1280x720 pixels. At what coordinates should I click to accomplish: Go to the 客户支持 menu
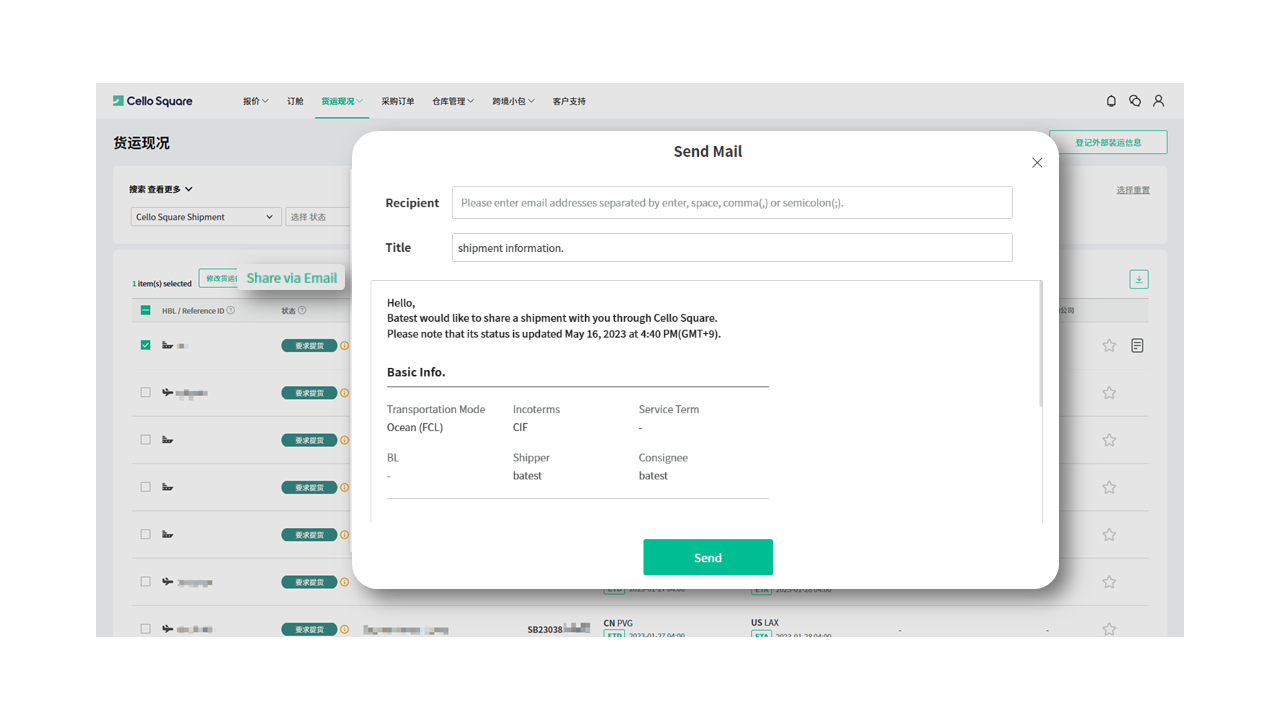tap(569, 101)
